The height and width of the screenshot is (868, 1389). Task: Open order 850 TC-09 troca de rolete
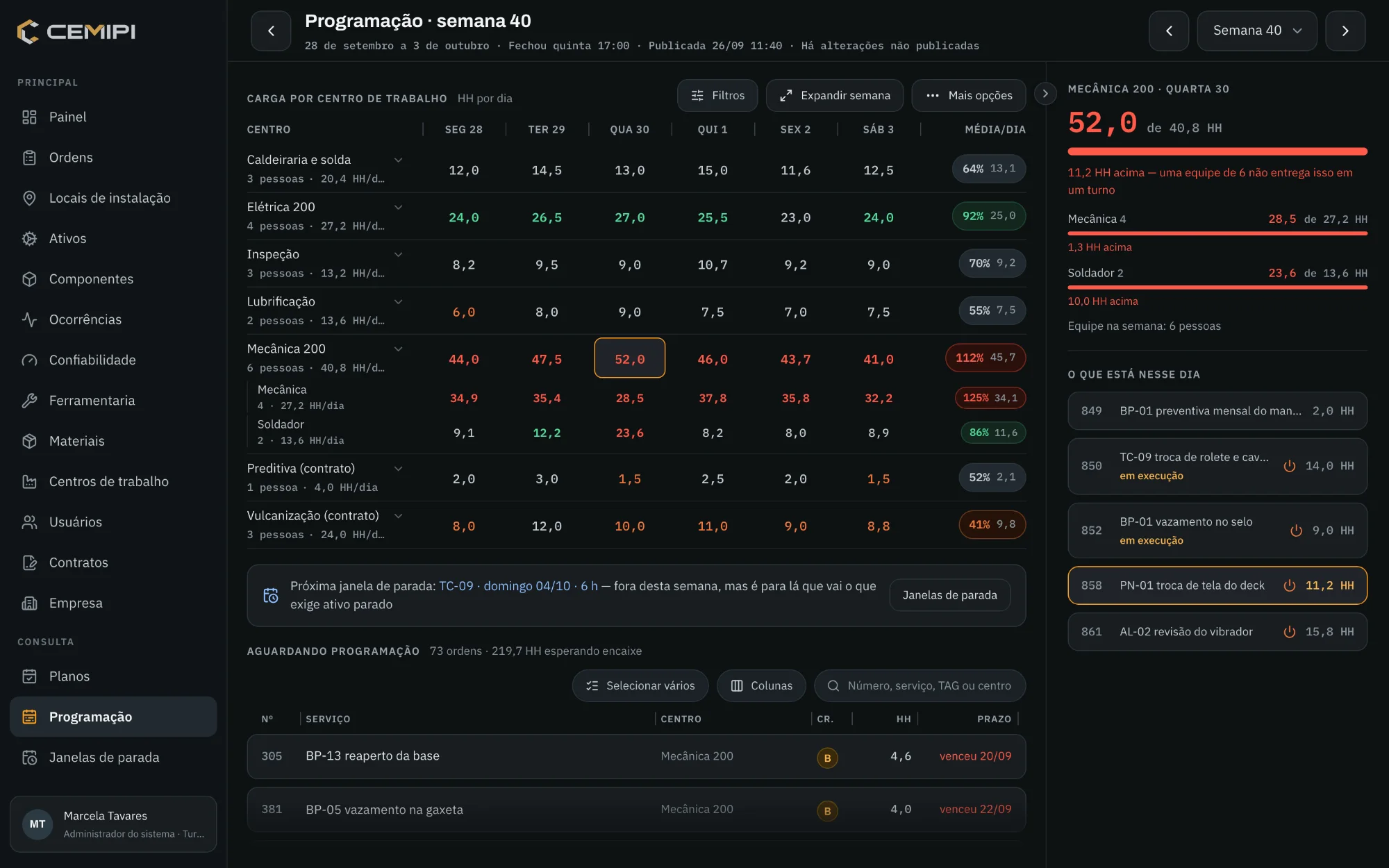coord(1217,466)
